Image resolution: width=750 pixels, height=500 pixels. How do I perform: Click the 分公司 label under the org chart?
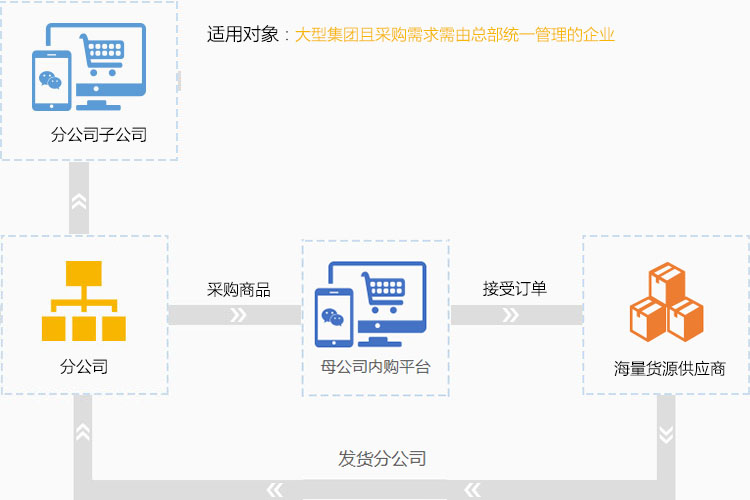pos(83,367)
